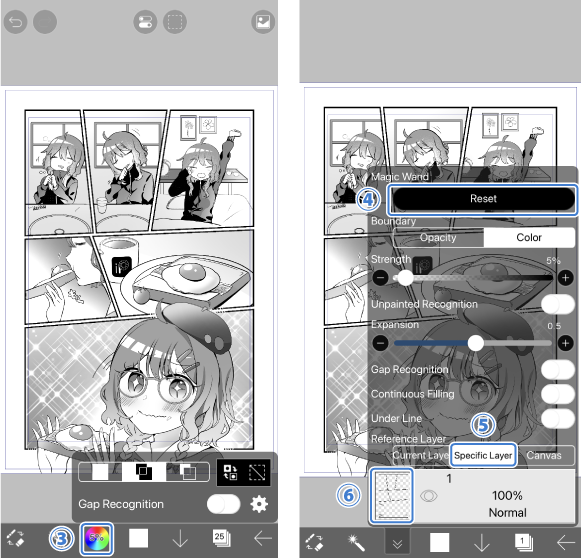Select the Magic Wand tool icon
581x558 pixels.
tap(355, 543)
